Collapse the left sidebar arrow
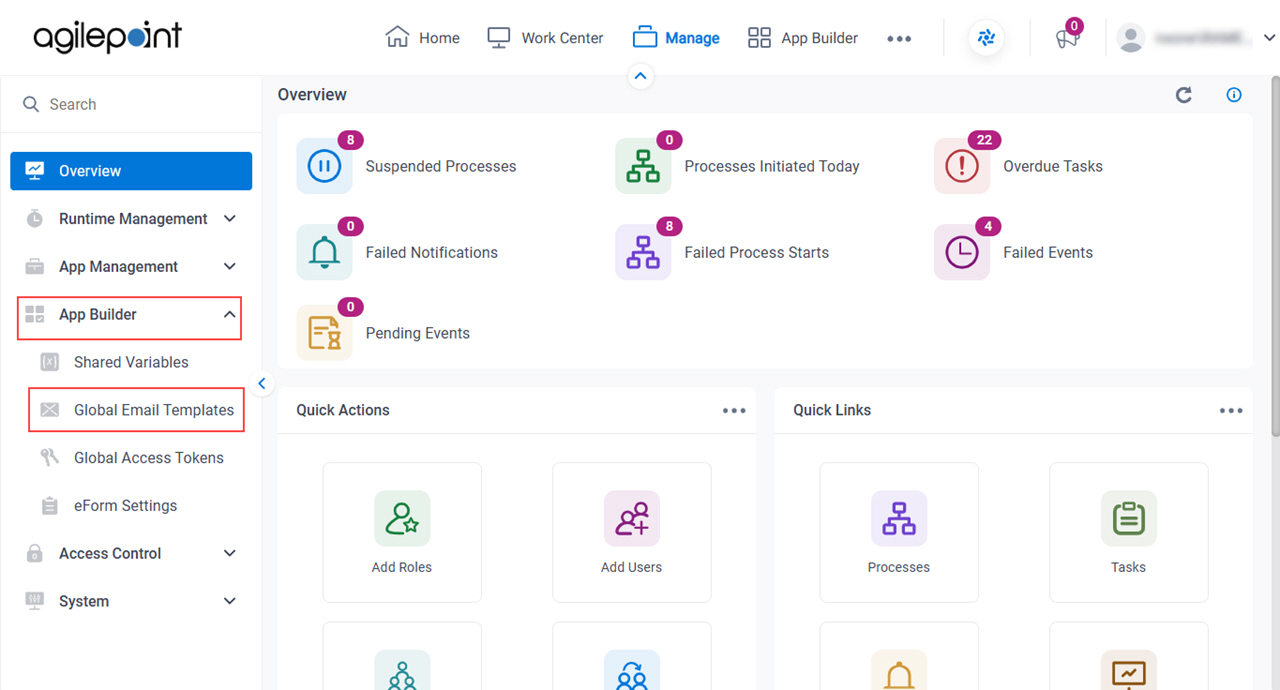Image resolution: width=1280 pixels, height=690 pixels. pyautogui.click(x=262, y=383)
